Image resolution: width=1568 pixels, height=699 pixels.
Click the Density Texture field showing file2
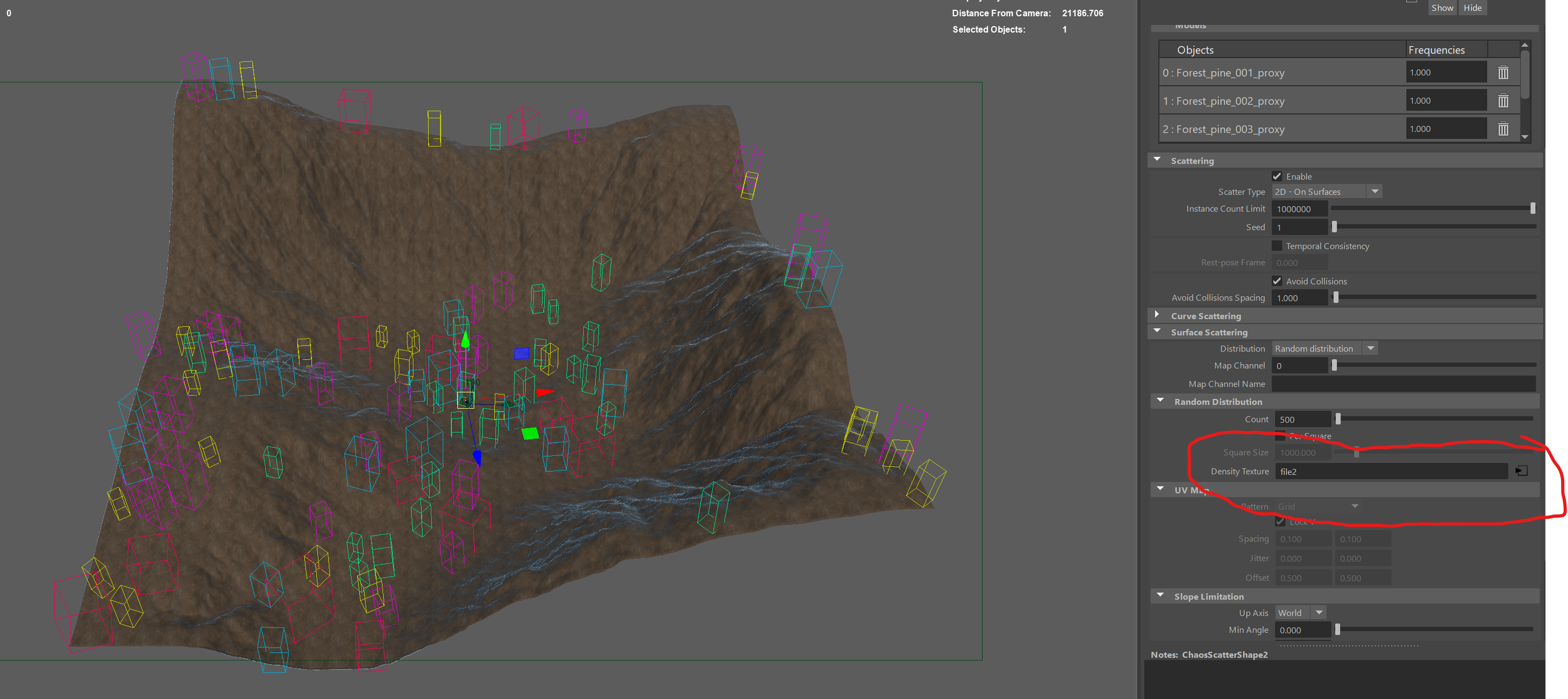[x=1392, y=471]
